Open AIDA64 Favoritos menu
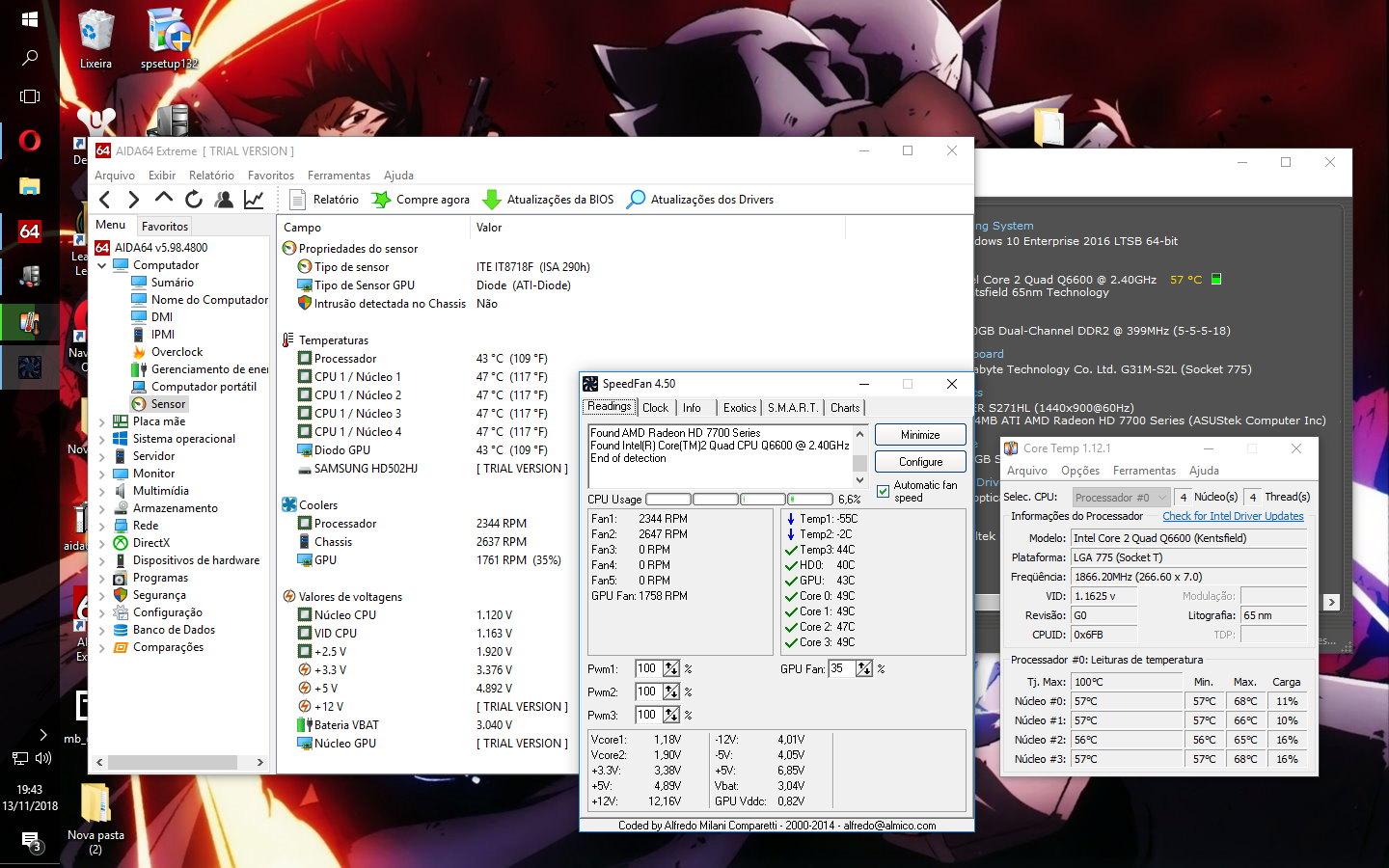The width and height of the screenshot is (1389, 868). (271, 176)
